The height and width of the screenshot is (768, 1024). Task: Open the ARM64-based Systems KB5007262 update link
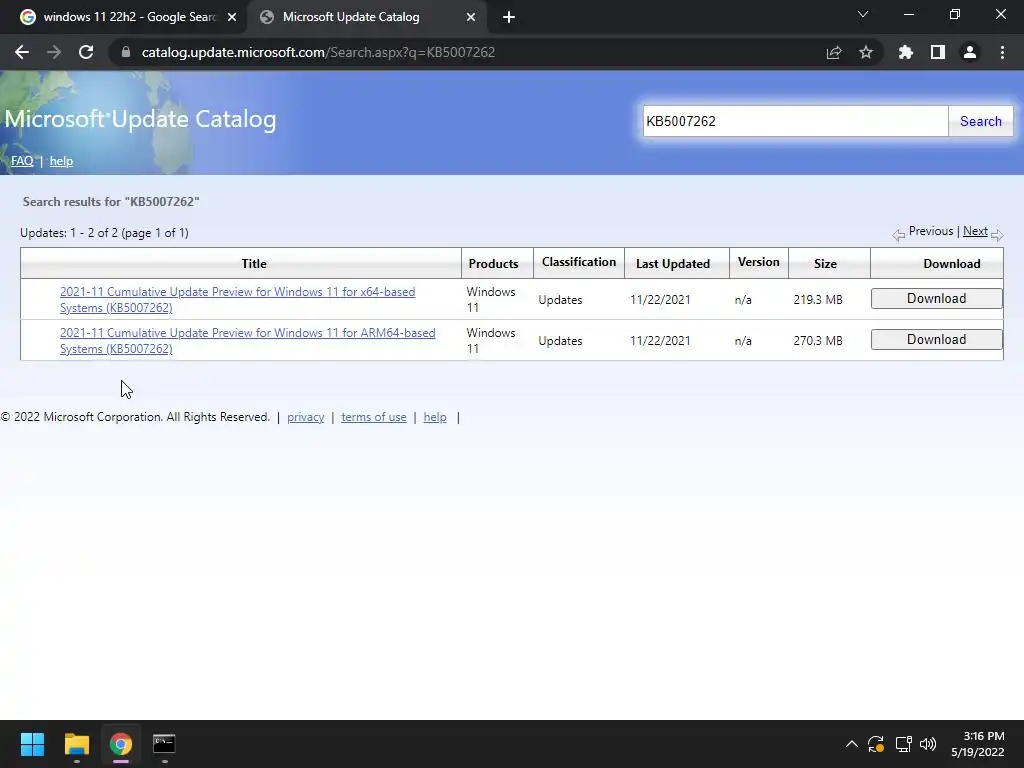(x=248, y=341)
